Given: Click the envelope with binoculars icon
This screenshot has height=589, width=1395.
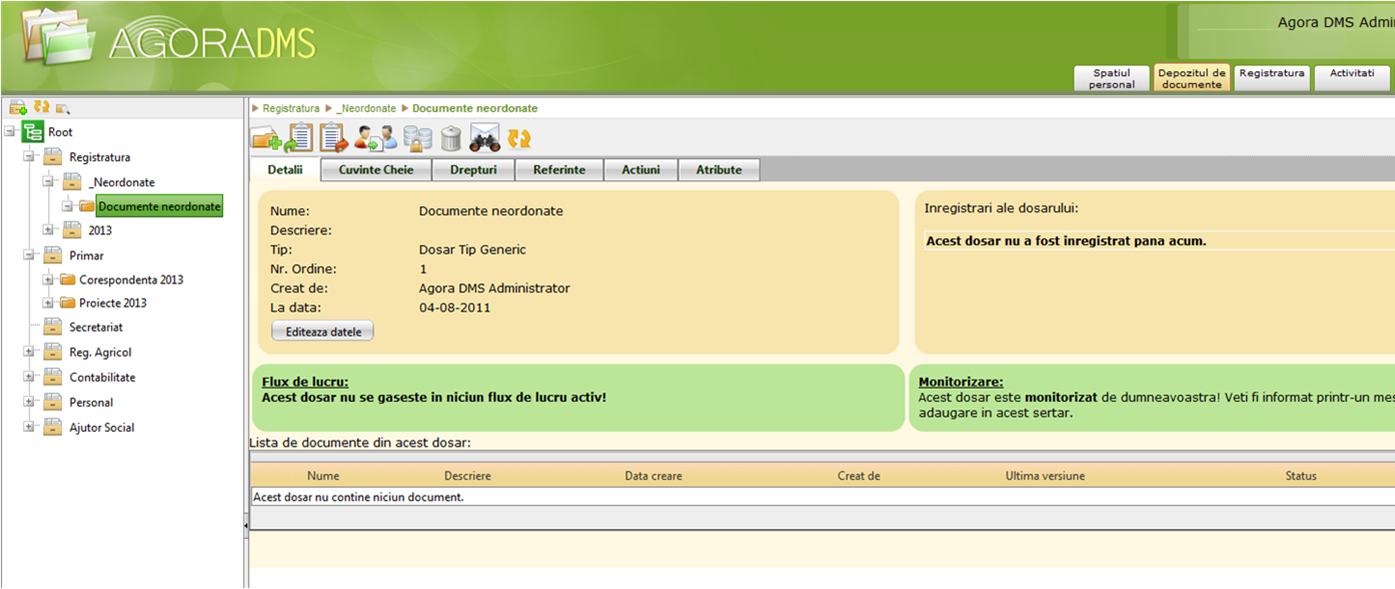Looking at the screenshot, I should coord(485,138).
